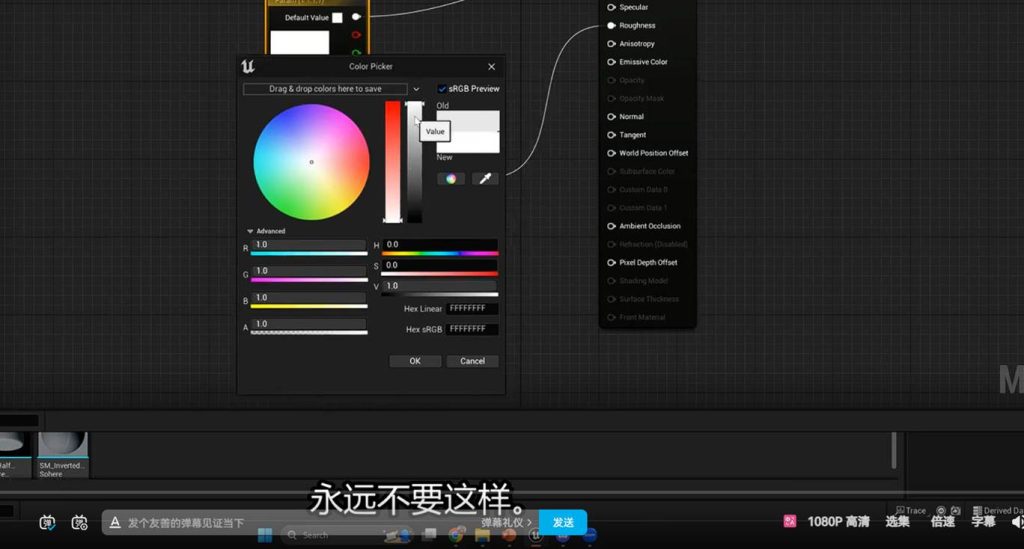Expand the saved colors theme dropdown

416,89
